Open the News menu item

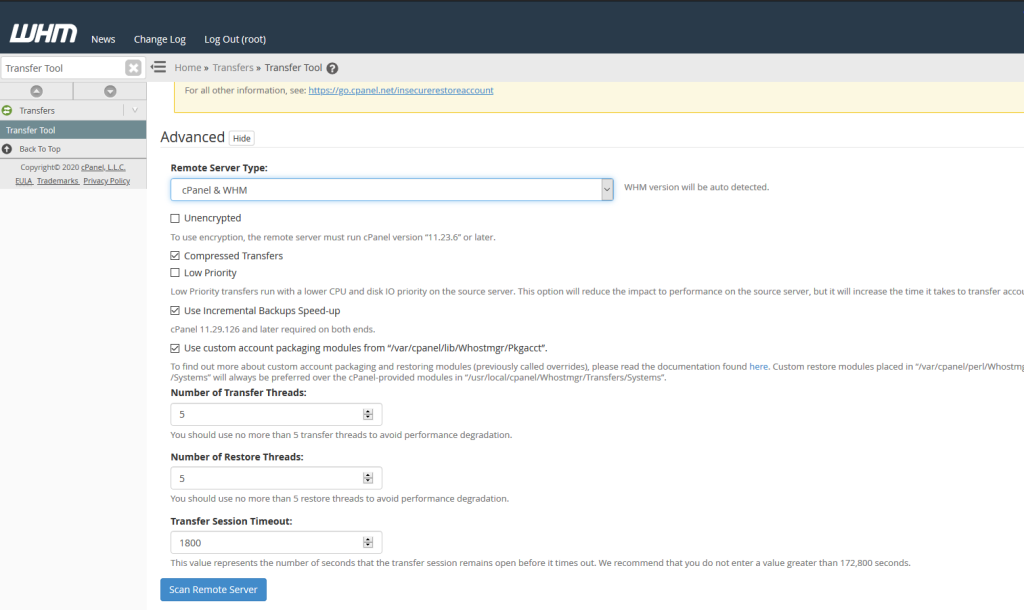click(103, 39)
